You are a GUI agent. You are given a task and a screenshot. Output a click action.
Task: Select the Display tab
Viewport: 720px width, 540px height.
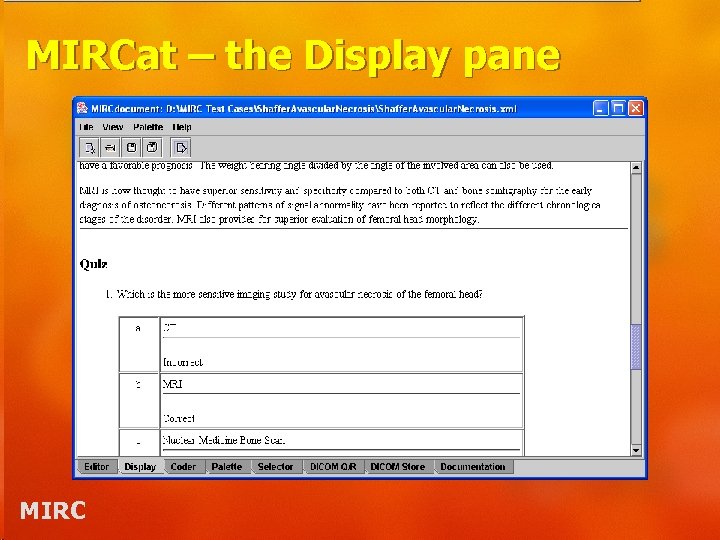click(x=140, y=467)
